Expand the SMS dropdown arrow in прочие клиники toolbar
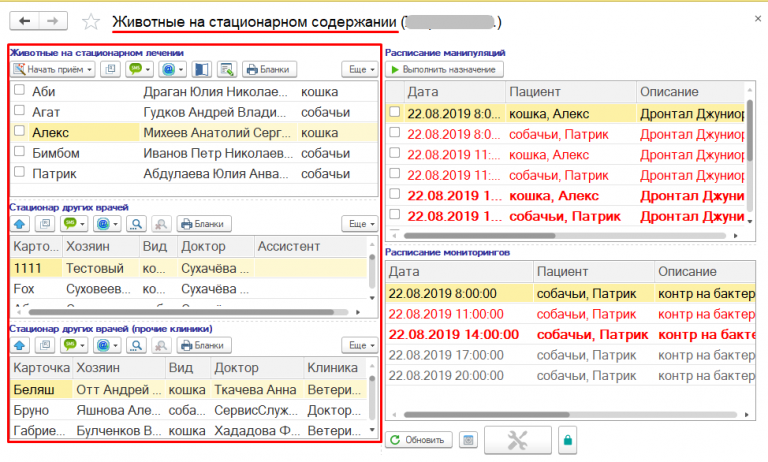This screenshot has height=462, width=768. click(82, 346)
